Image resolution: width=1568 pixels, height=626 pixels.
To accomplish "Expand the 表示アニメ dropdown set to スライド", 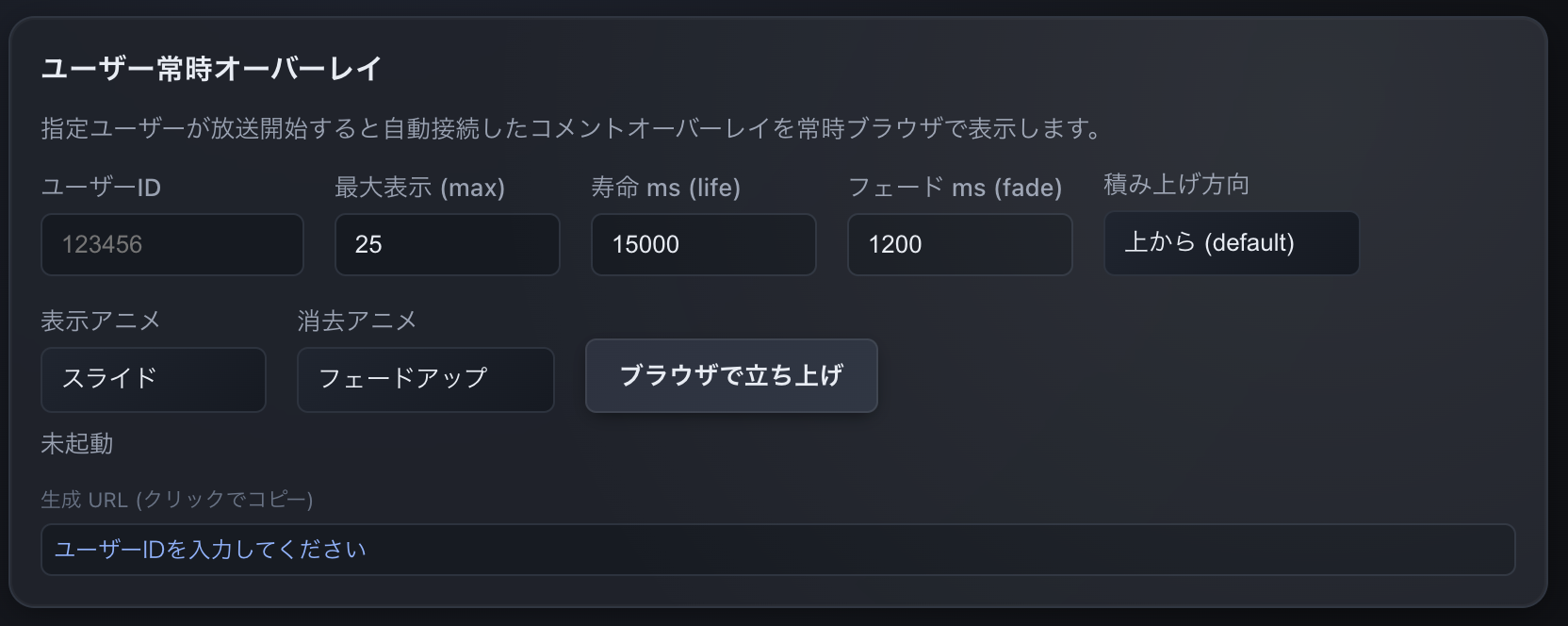I will 153,379.
